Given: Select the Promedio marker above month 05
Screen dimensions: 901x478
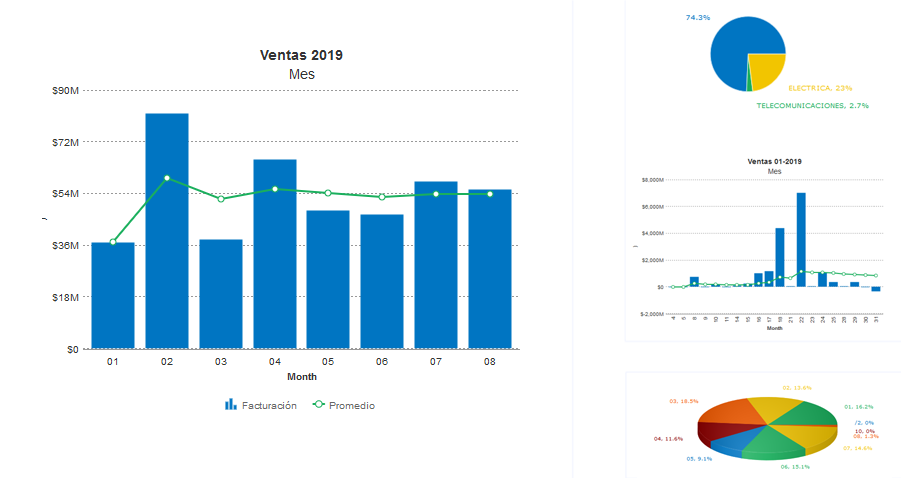Looking at the screenshot, I should pos(328,193).
